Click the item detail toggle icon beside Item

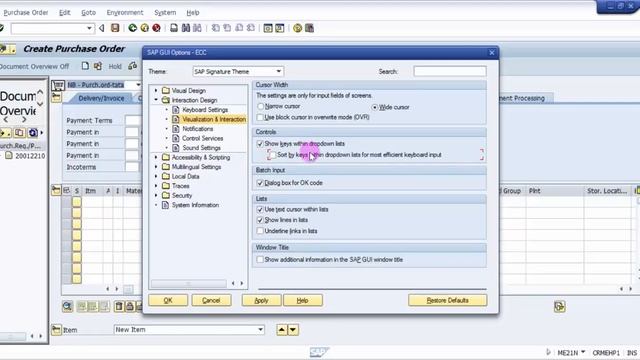coord(56,329)
